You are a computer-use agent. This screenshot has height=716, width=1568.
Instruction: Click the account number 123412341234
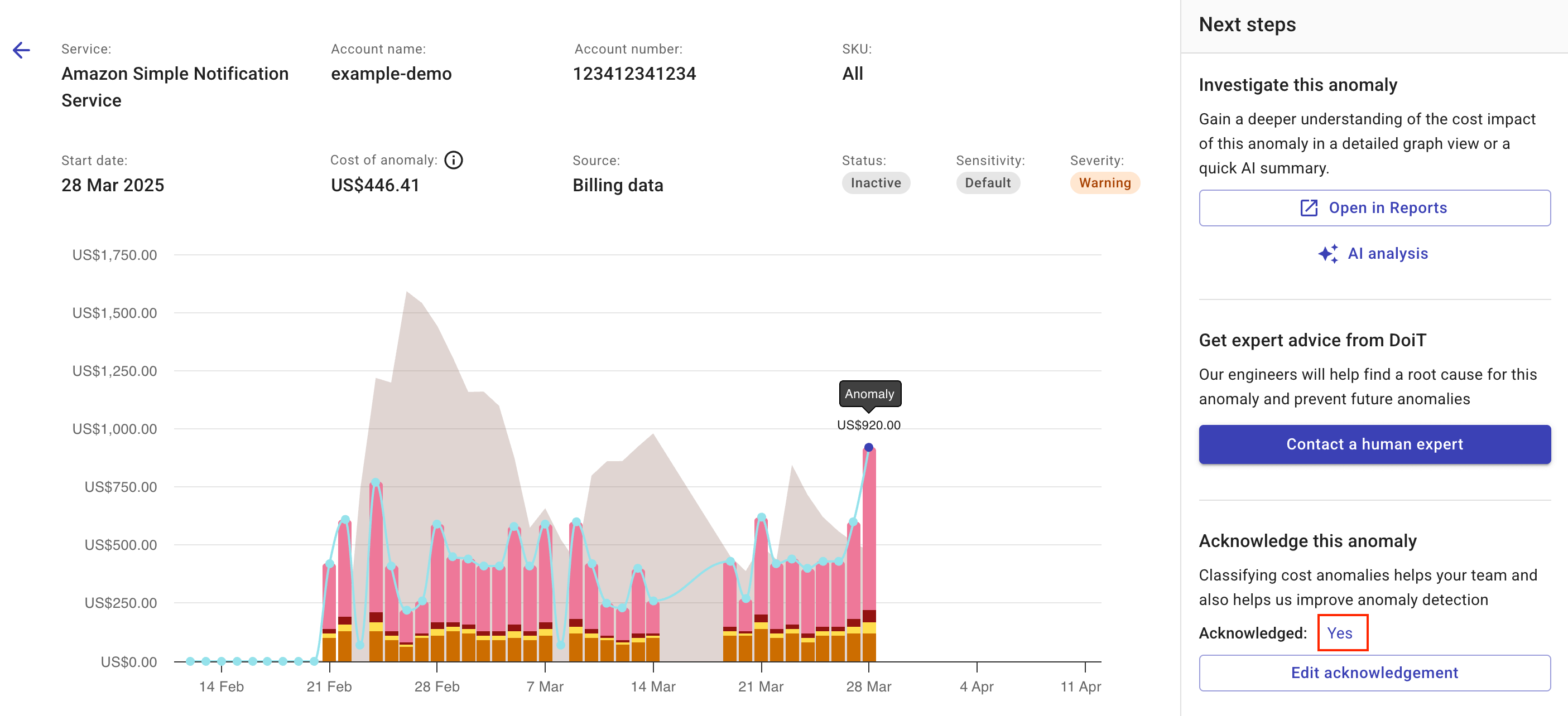coord(634,74)
